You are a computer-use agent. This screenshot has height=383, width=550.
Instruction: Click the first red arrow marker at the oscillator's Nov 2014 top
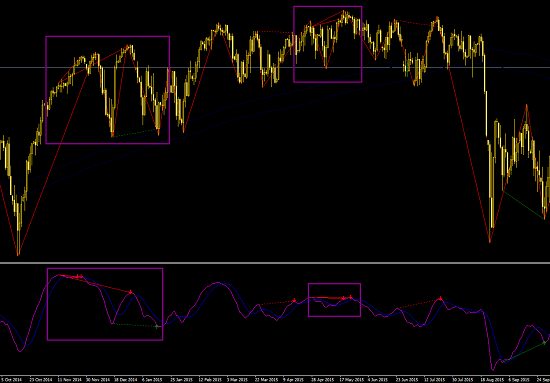[x=78, y=277]
